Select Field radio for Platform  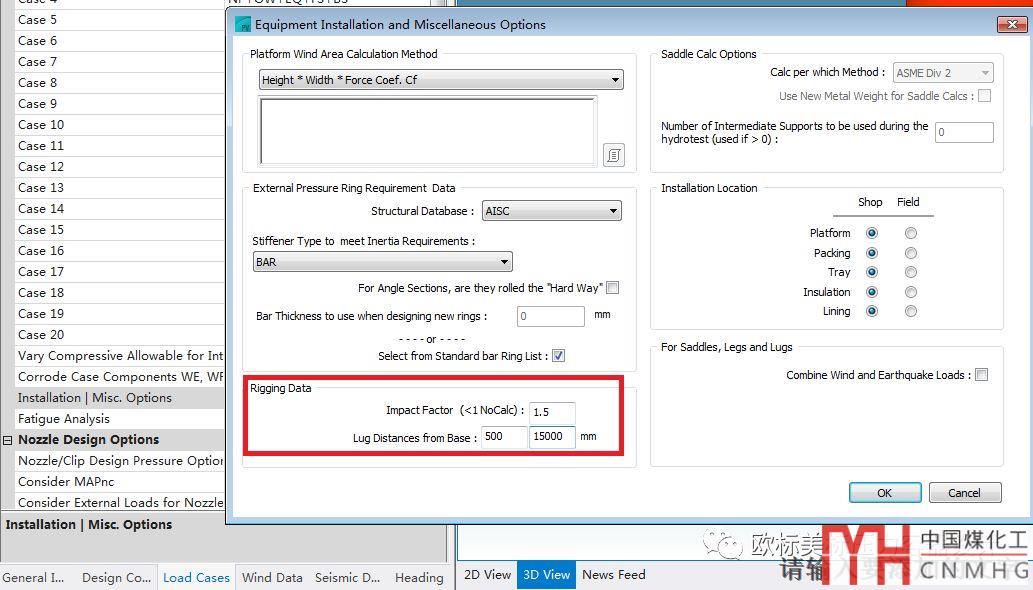910,232
